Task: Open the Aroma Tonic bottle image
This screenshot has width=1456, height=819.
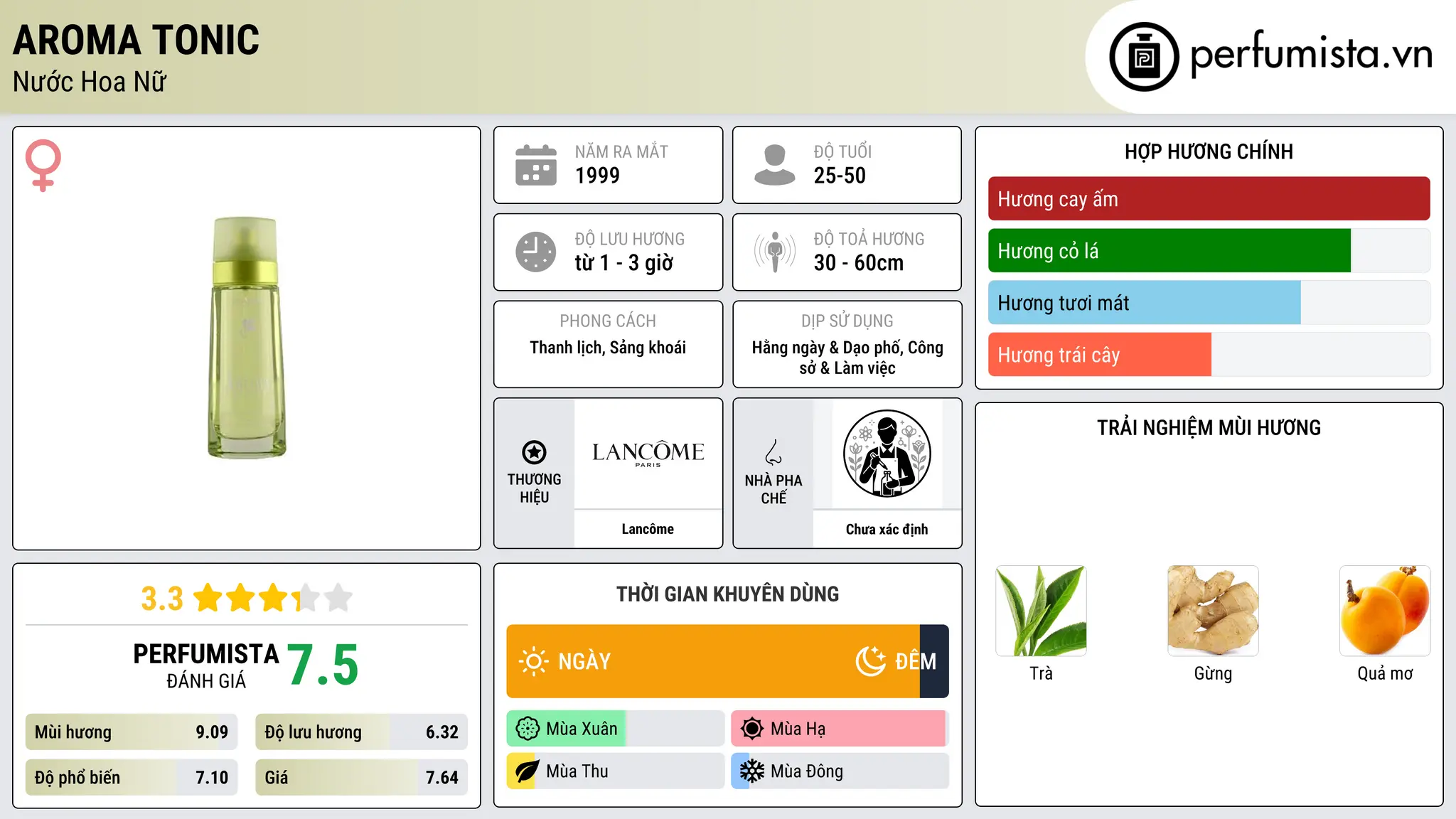Action: coord(246,338)
